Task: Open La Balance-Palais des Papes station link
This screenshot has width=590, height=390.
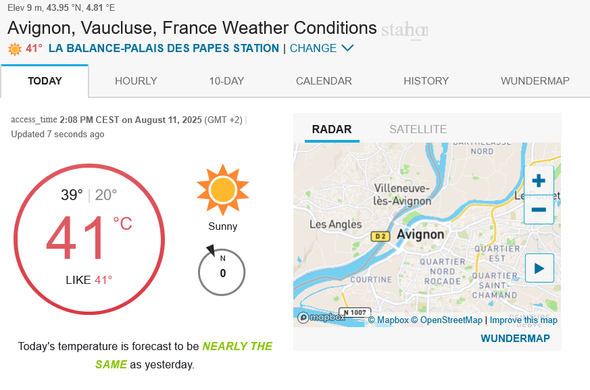Action: [164, 48]
